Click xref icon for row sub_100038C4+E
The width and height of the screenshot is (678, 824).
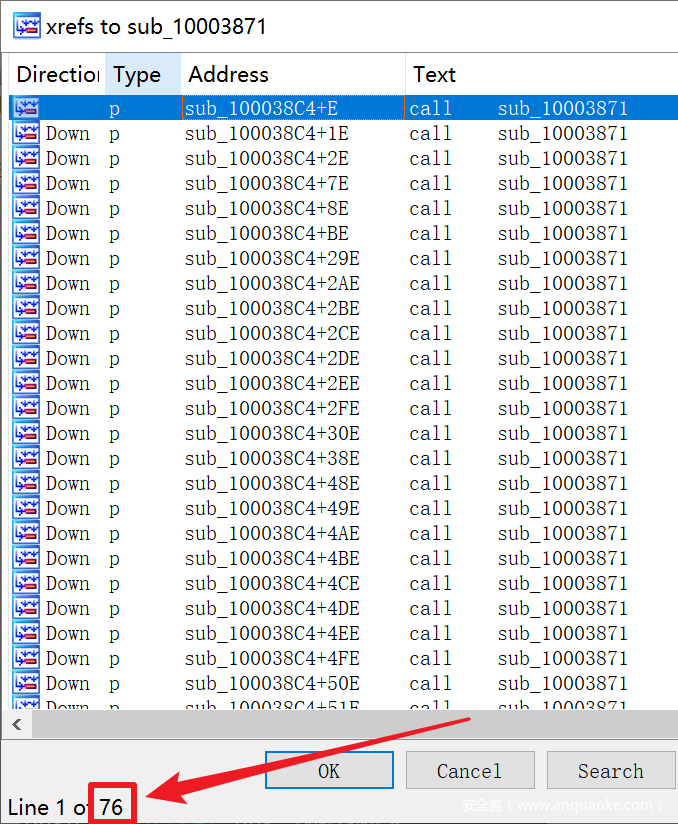click(27, 108)
